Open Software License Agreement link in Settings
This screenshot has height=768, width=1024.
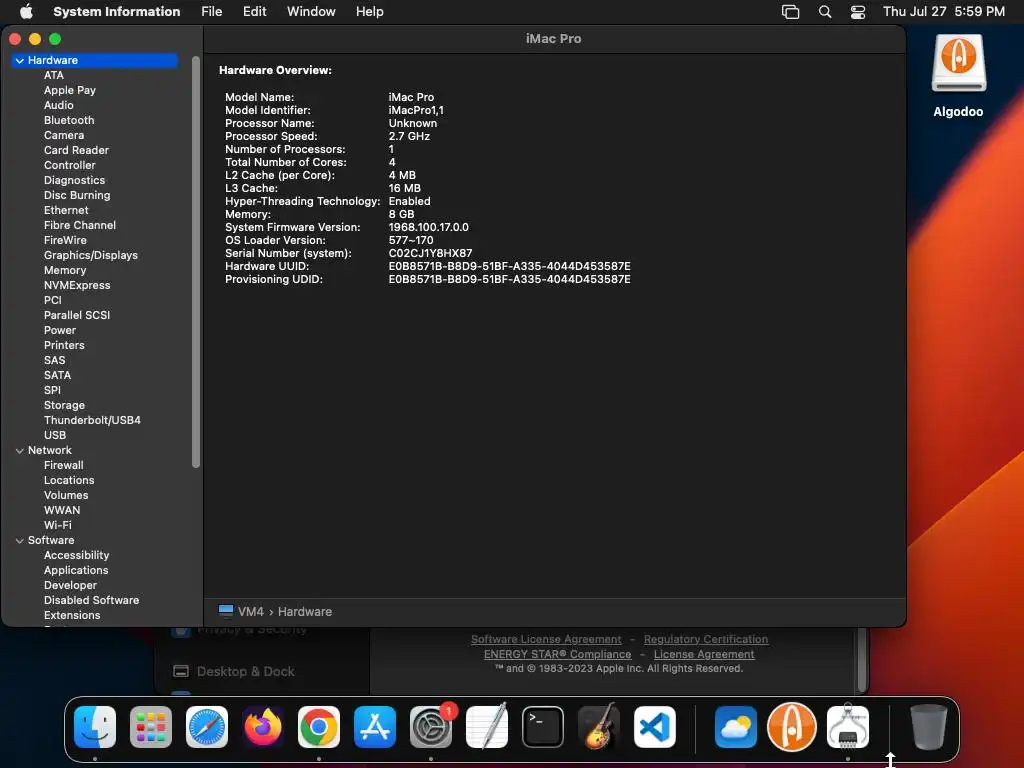click(x=546, y=639)
